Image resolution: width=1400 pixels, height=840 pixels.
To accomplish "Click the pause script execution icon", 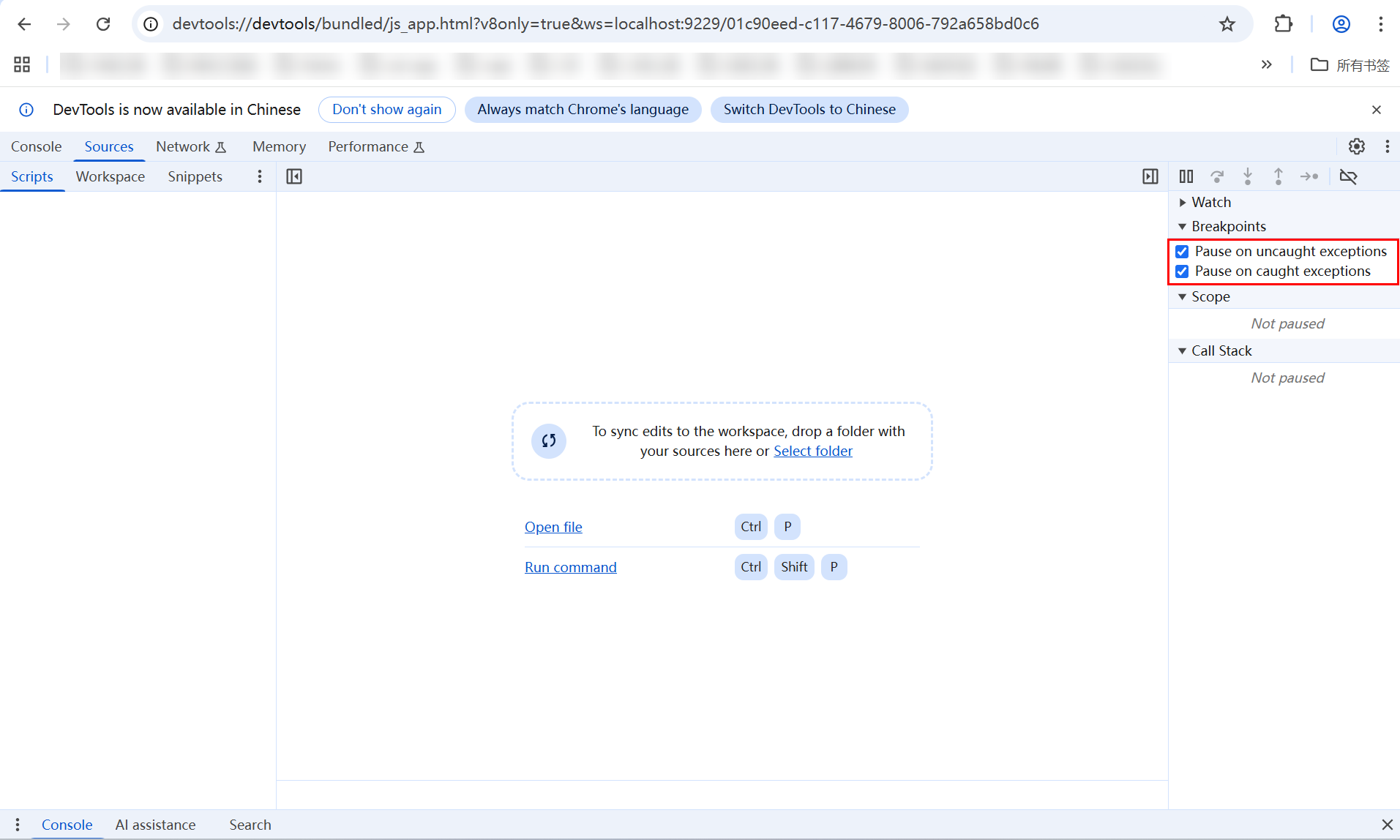I will tap(1186, 176).
